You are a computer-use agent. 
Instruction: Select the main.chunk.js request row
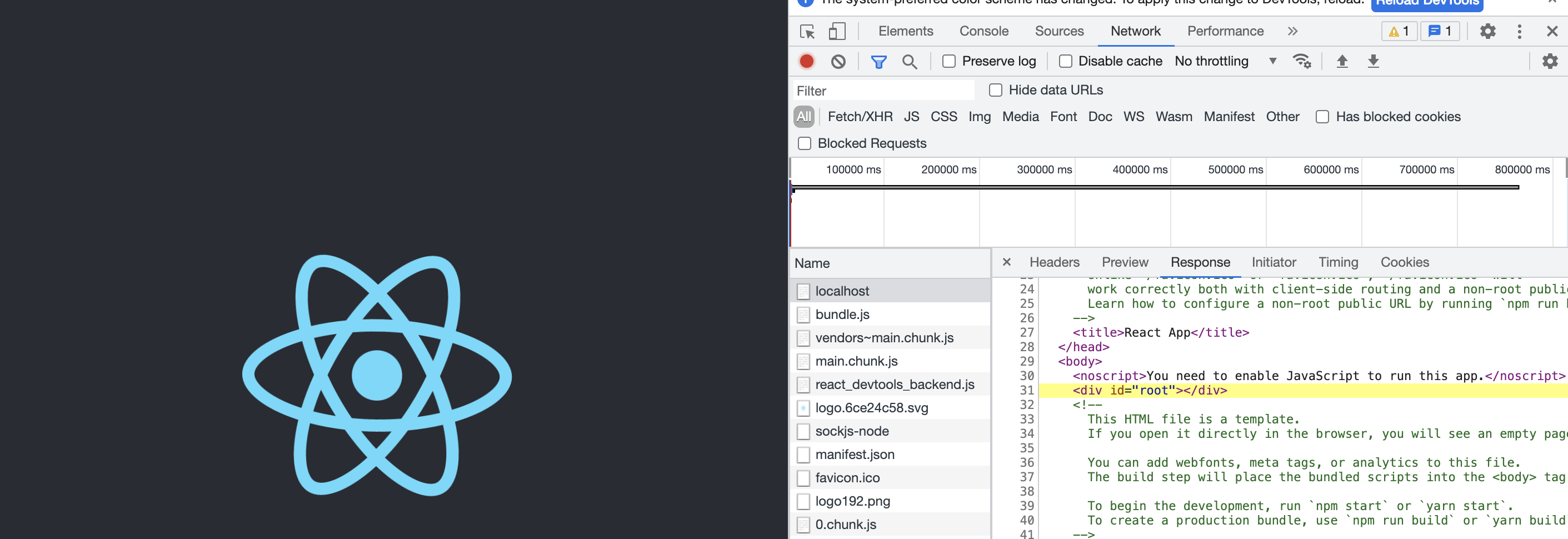890,361
